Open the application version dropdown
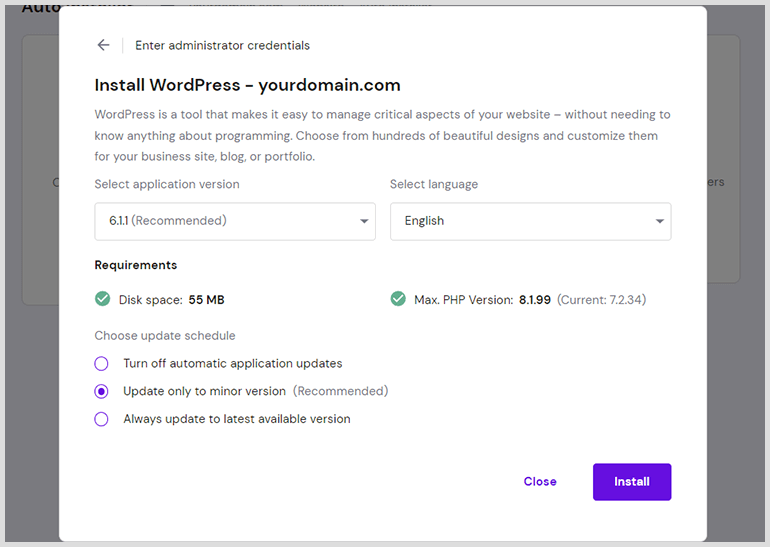Viewport: 770px width, 547px height. (x=235, y=221)
